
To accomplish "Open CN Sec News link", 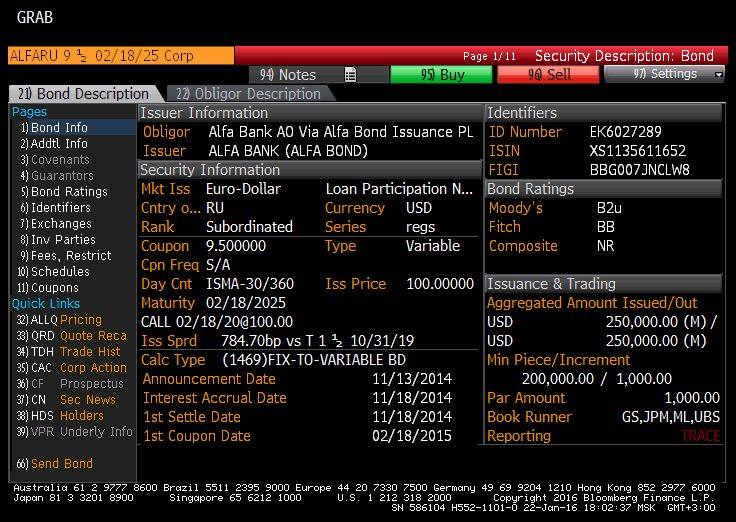I will [66, 399].
